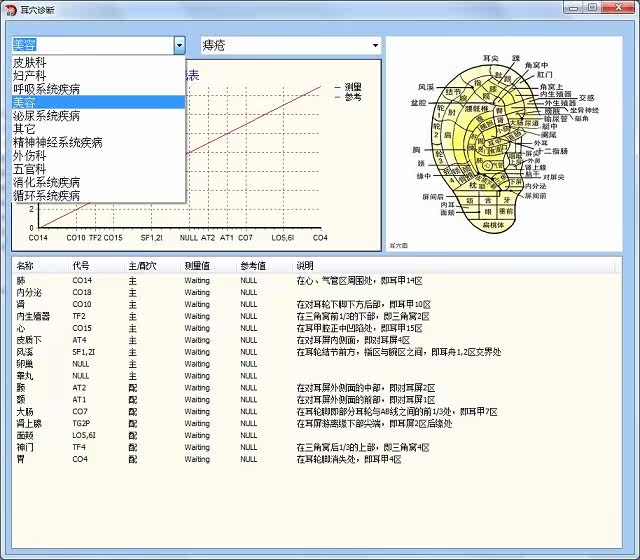Choose 五官科 from the category list
Image resolution: width=640 pixels, height=560 pixels.
[x=30, y=170]
